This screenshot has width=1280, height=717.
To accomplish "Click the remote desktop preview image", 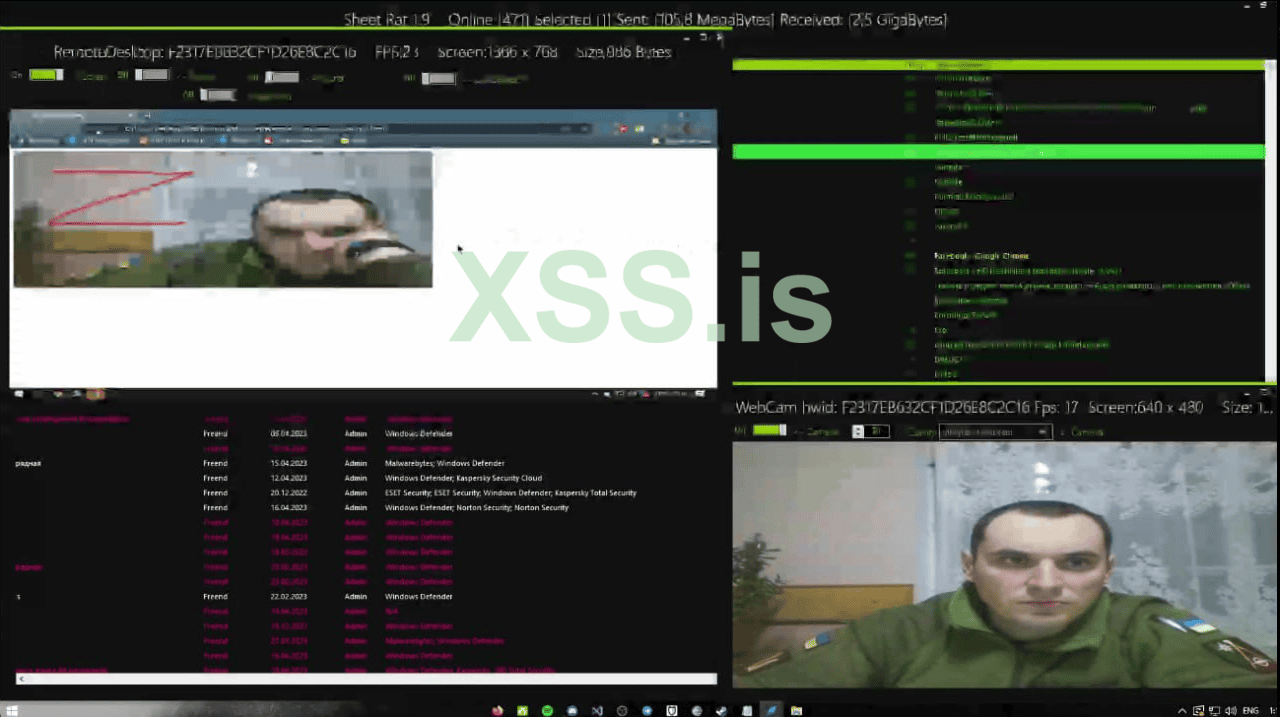I will point(363,248).
